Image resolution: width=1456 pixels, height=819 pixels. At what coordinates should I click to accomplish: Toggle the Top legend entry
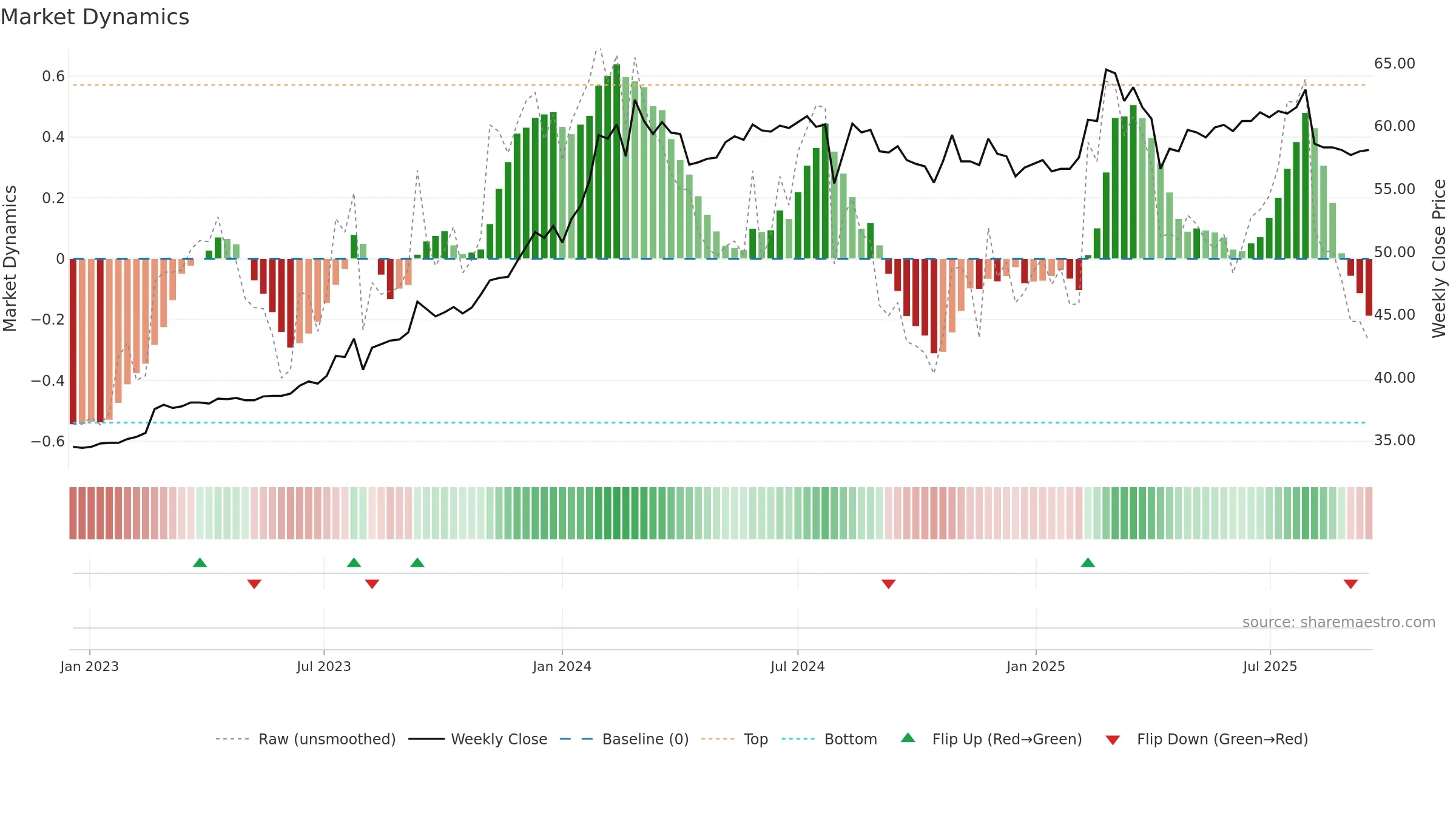735,739
